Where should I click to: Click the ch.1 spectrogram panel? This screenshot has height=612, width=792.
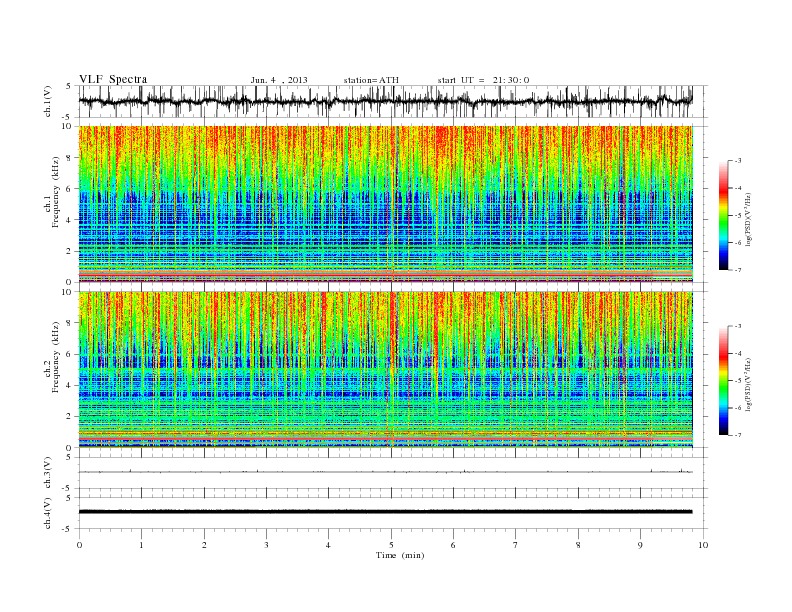pyautogui.click(x=386, y=204)
